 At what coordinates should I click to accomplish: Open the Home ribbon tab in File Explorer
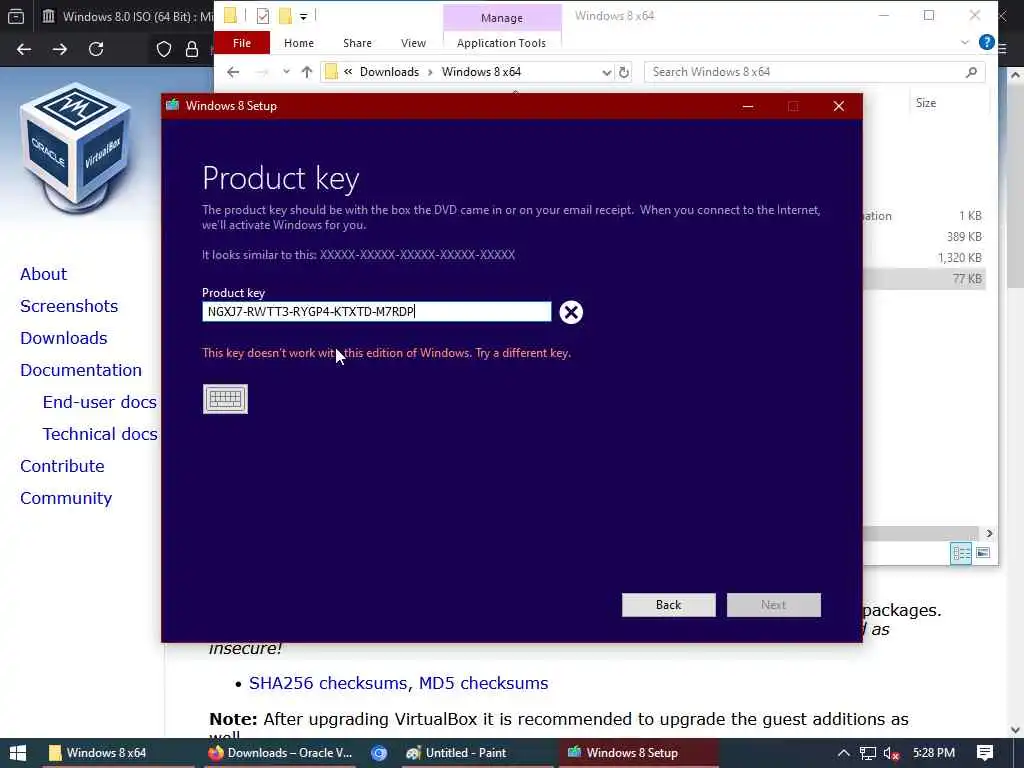(x=299, y=43)
